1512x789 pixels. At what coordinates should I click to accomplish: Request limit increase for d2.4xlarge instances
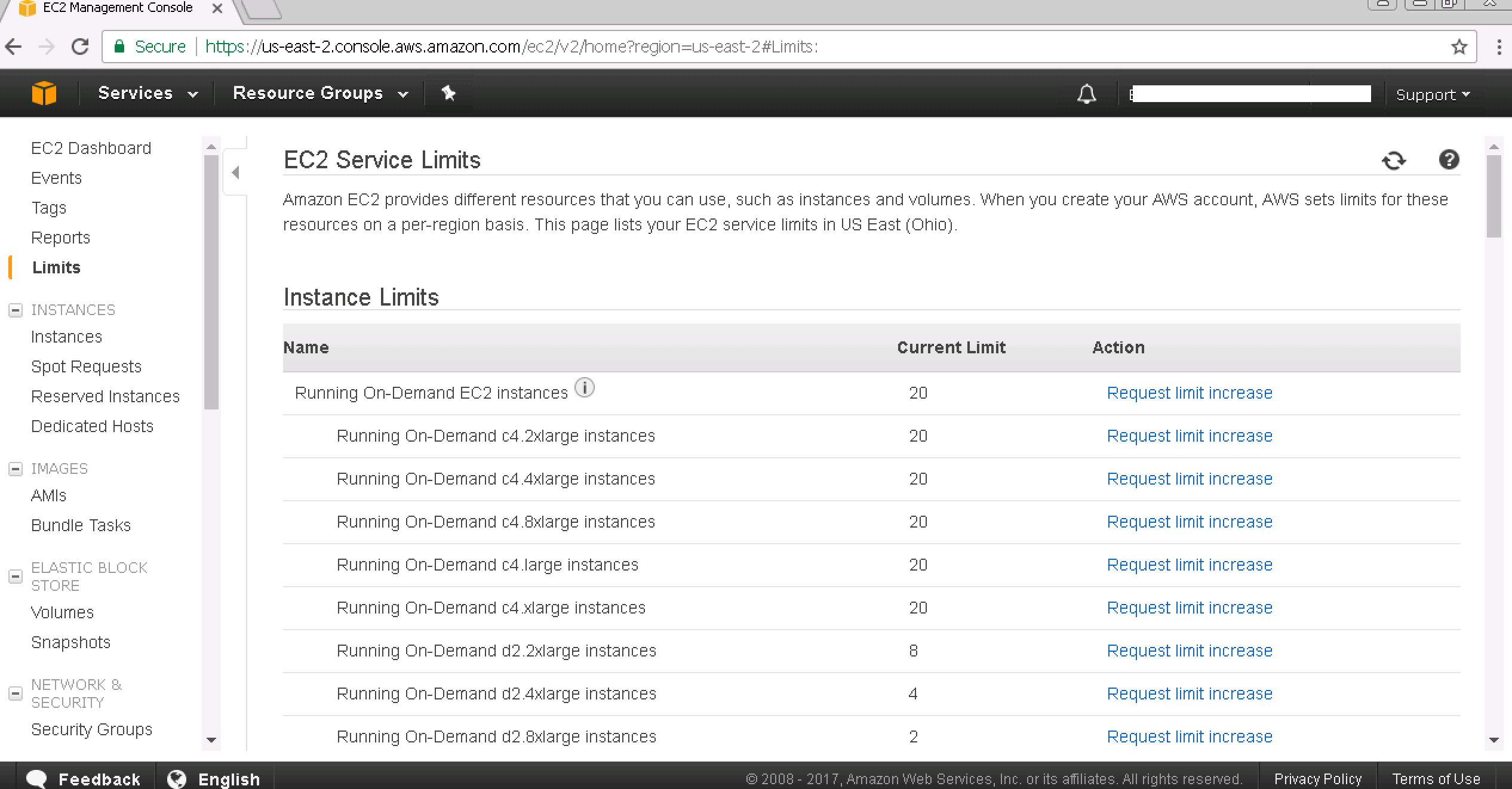(x=1190, y=694)
